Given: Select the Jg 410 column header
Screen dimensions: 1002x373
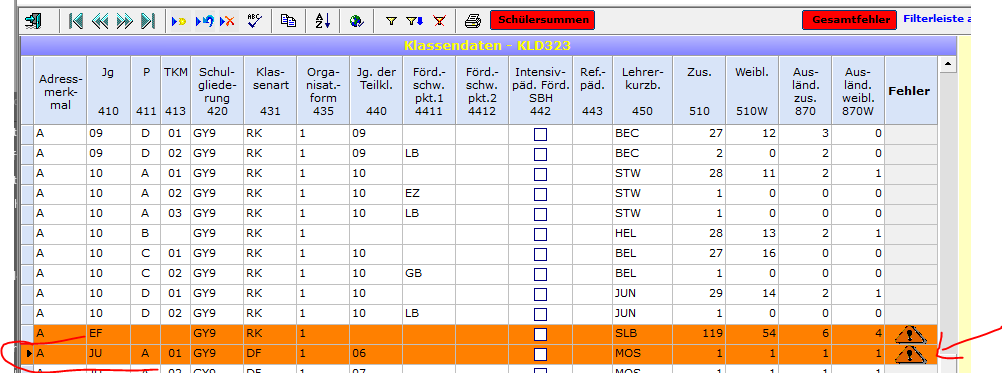Looking at the screenshot, I should pos(109,91).
